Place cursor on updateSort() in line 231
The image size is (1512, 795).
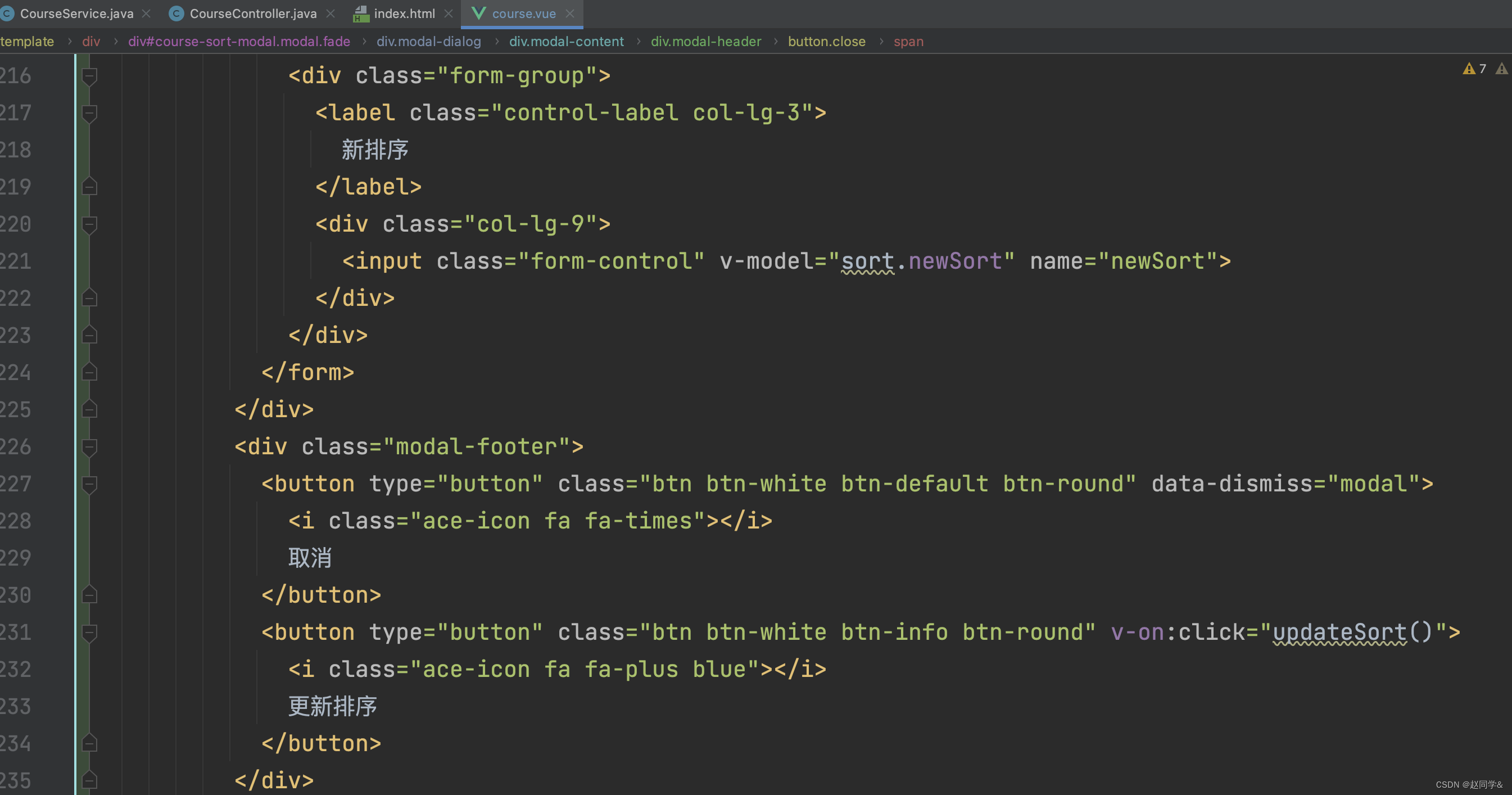pos(1339,633)
